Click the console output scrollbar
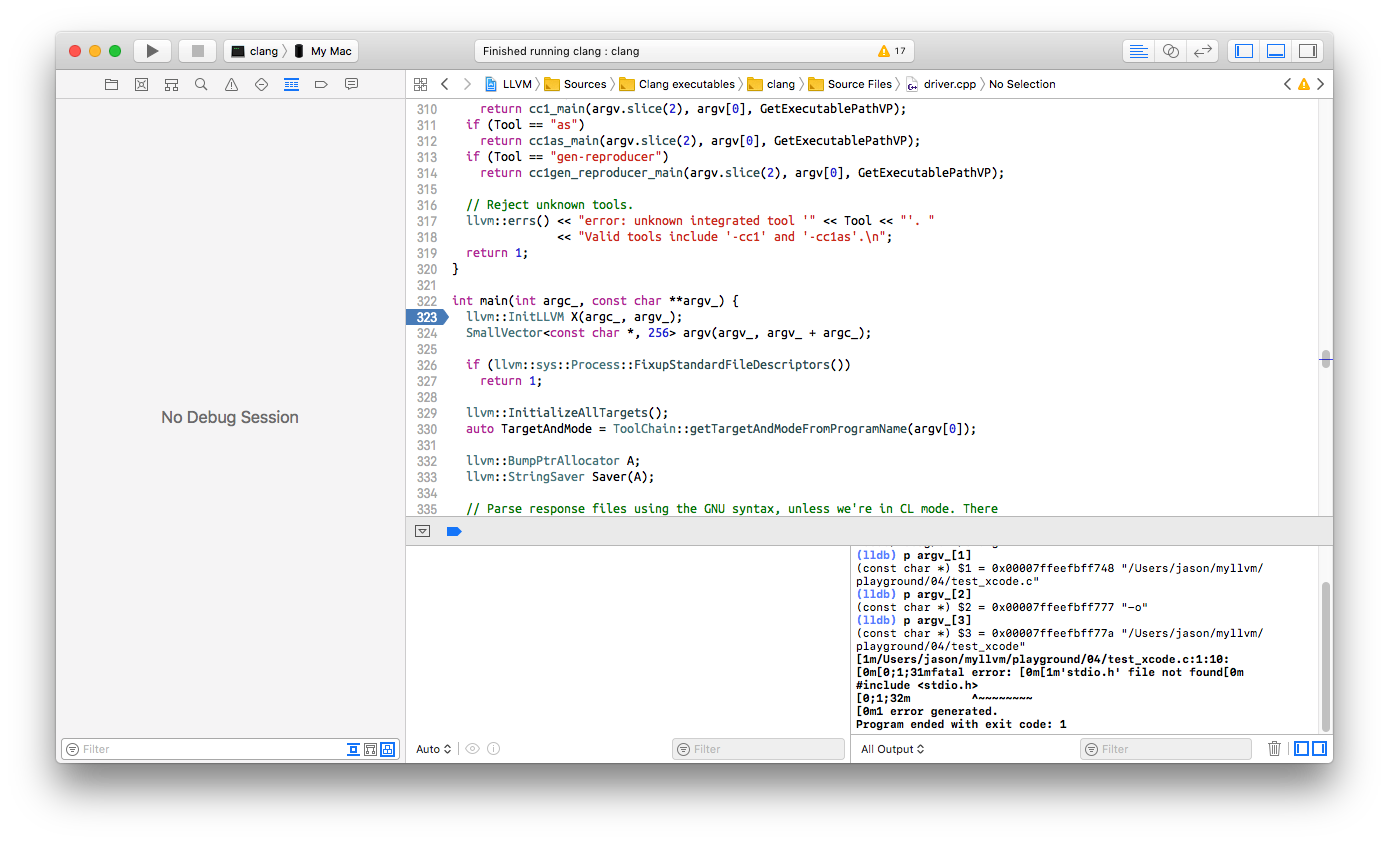 tap(1326, 657)
